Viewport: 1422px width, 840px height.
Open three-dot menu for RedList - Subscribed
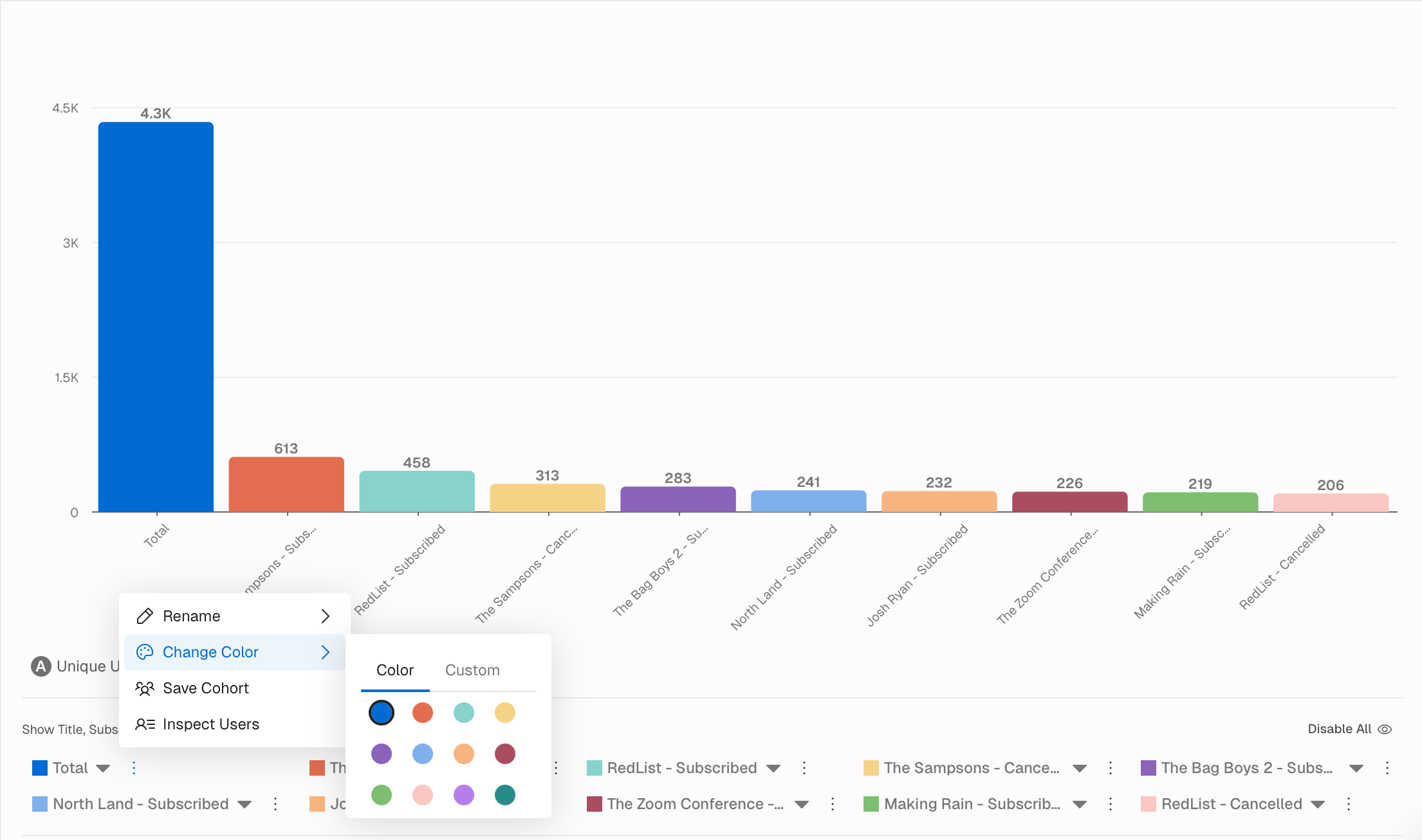[x=804, y=768]
